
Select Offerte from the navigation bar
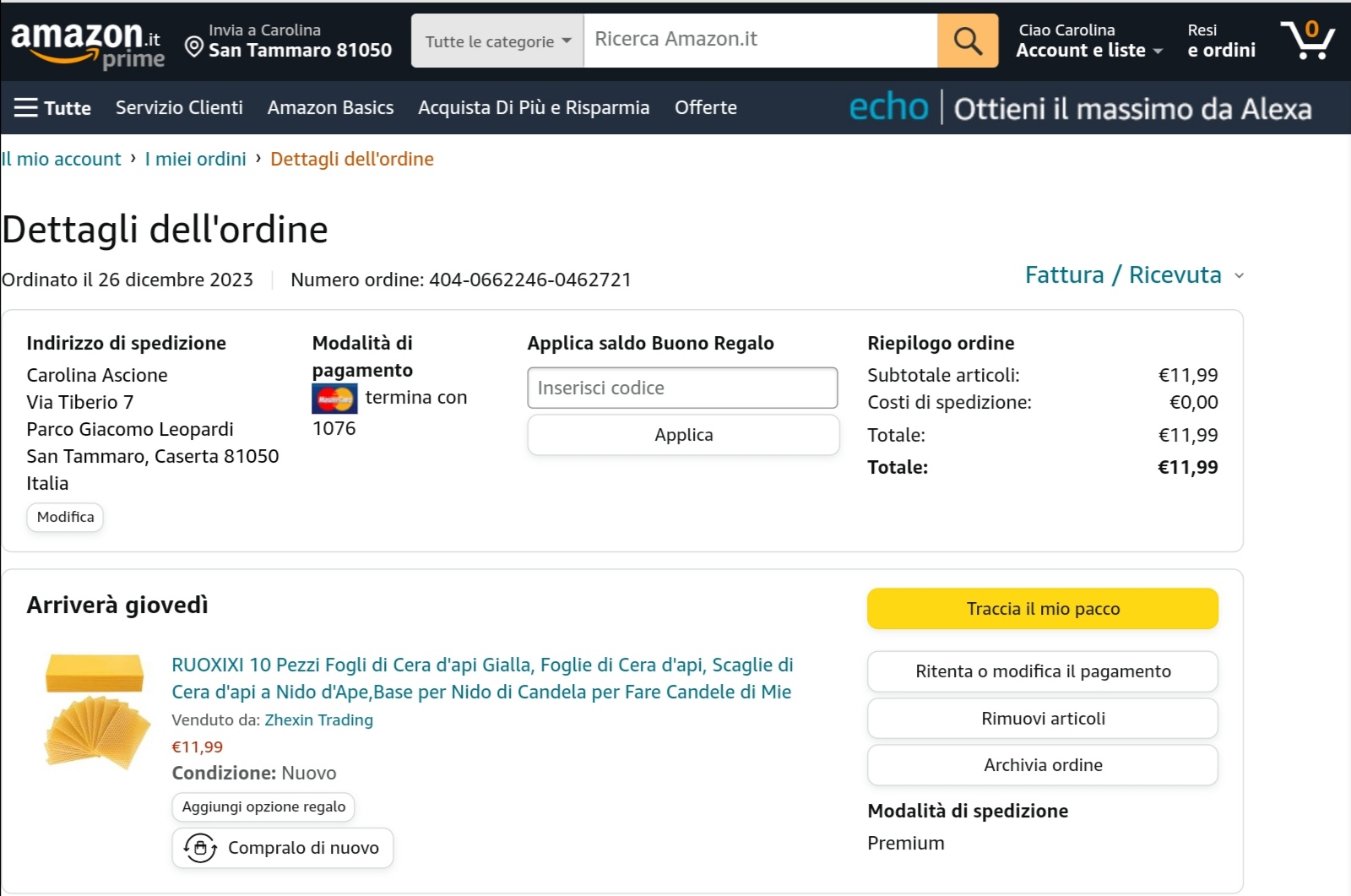705,108
